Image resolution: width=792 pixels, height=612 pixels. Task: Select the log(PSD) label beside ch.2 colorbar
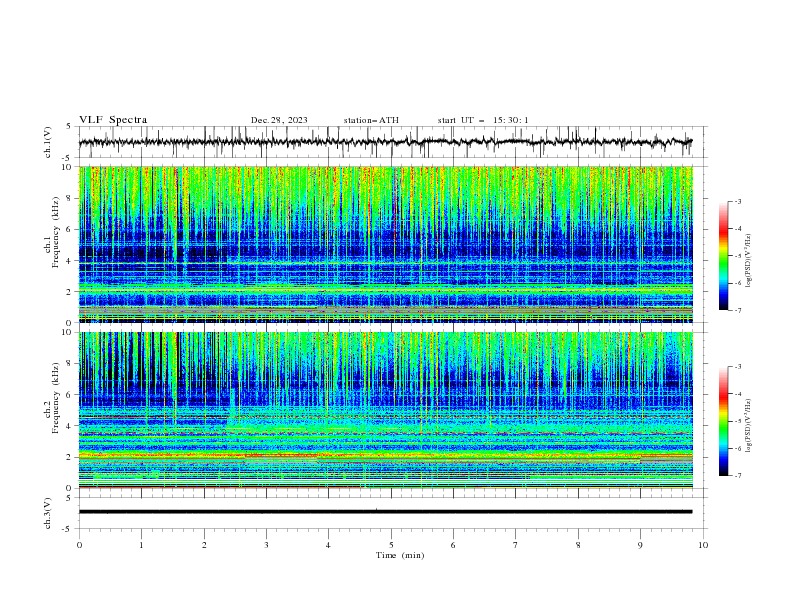click(x=749, y=426)
